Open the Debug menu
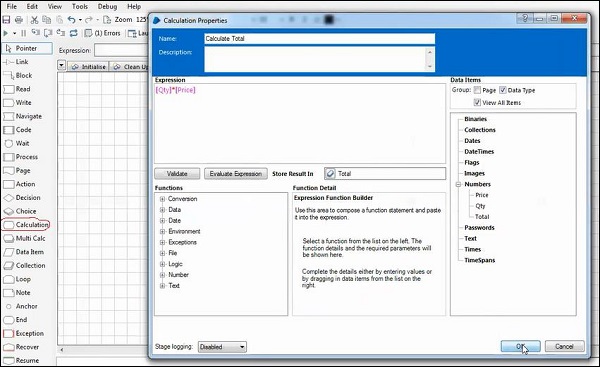600x367 pixels. tap(107, 7)
